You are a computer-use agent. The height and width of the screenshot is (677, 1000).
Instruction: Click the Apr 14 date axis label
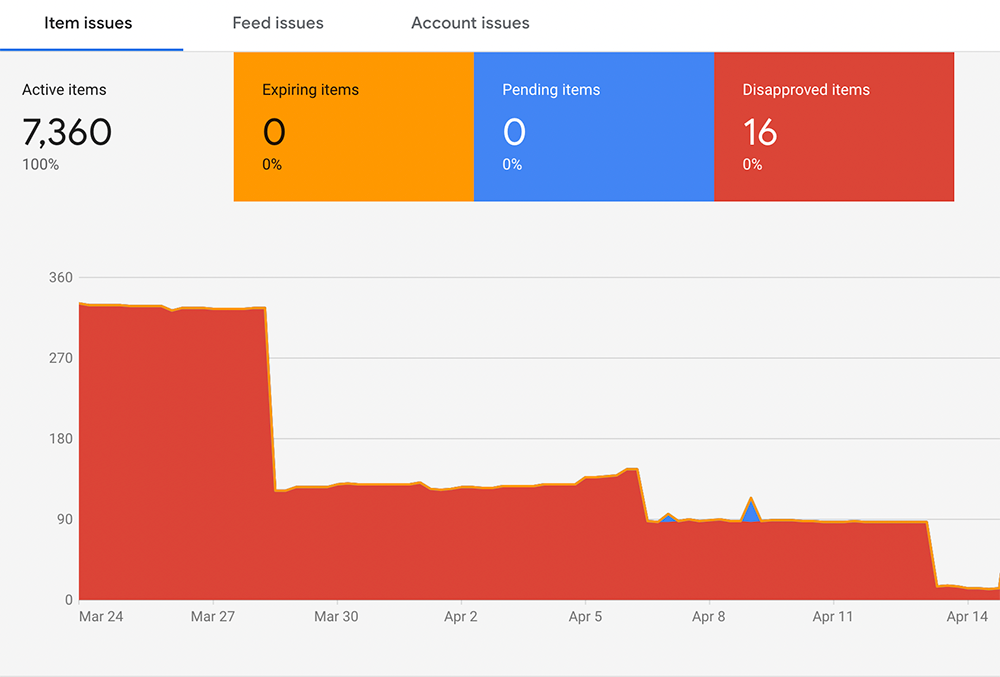coord(967,616)
